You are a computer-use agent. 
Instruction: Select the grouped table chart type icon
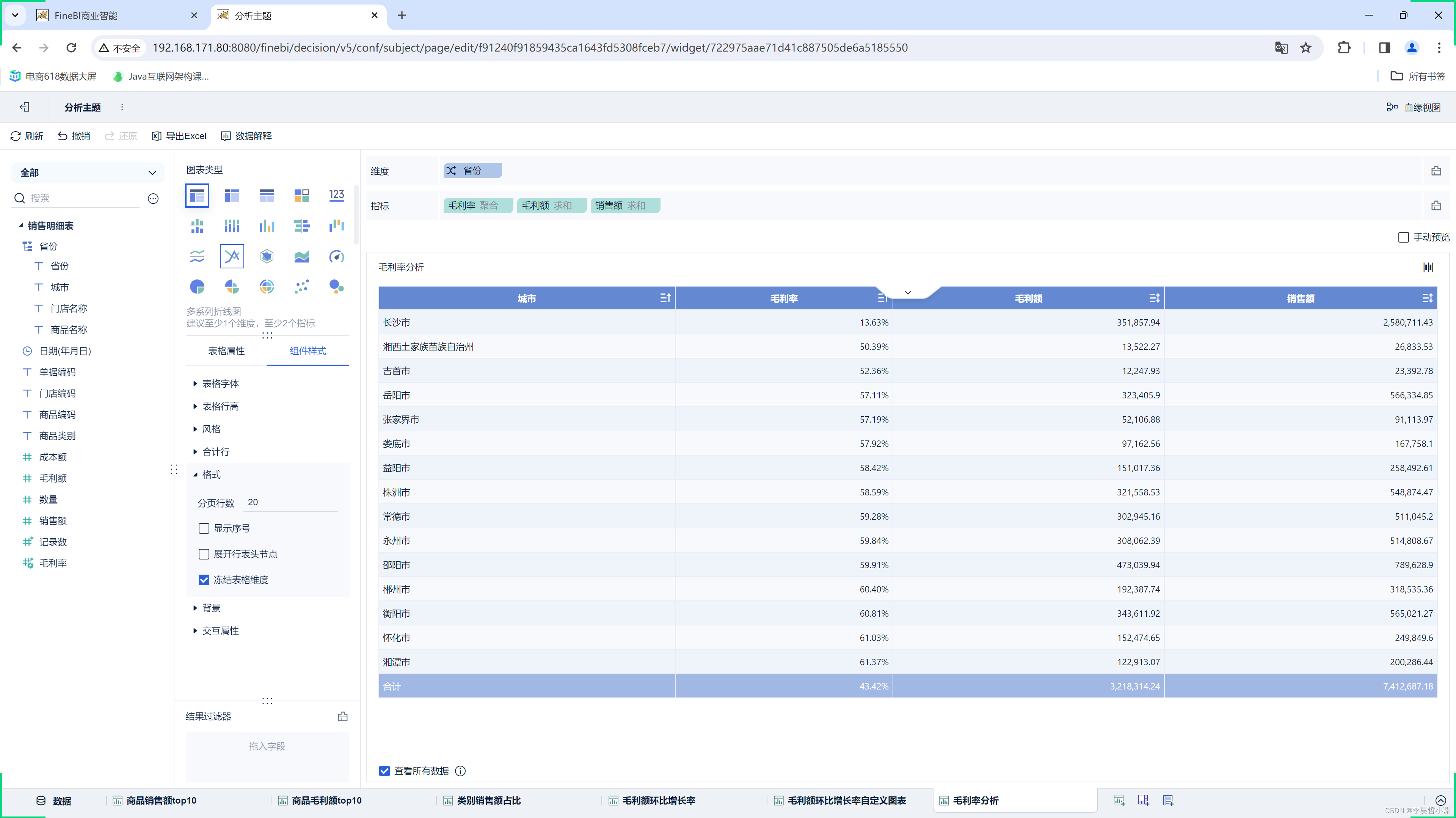pos(197,196)
